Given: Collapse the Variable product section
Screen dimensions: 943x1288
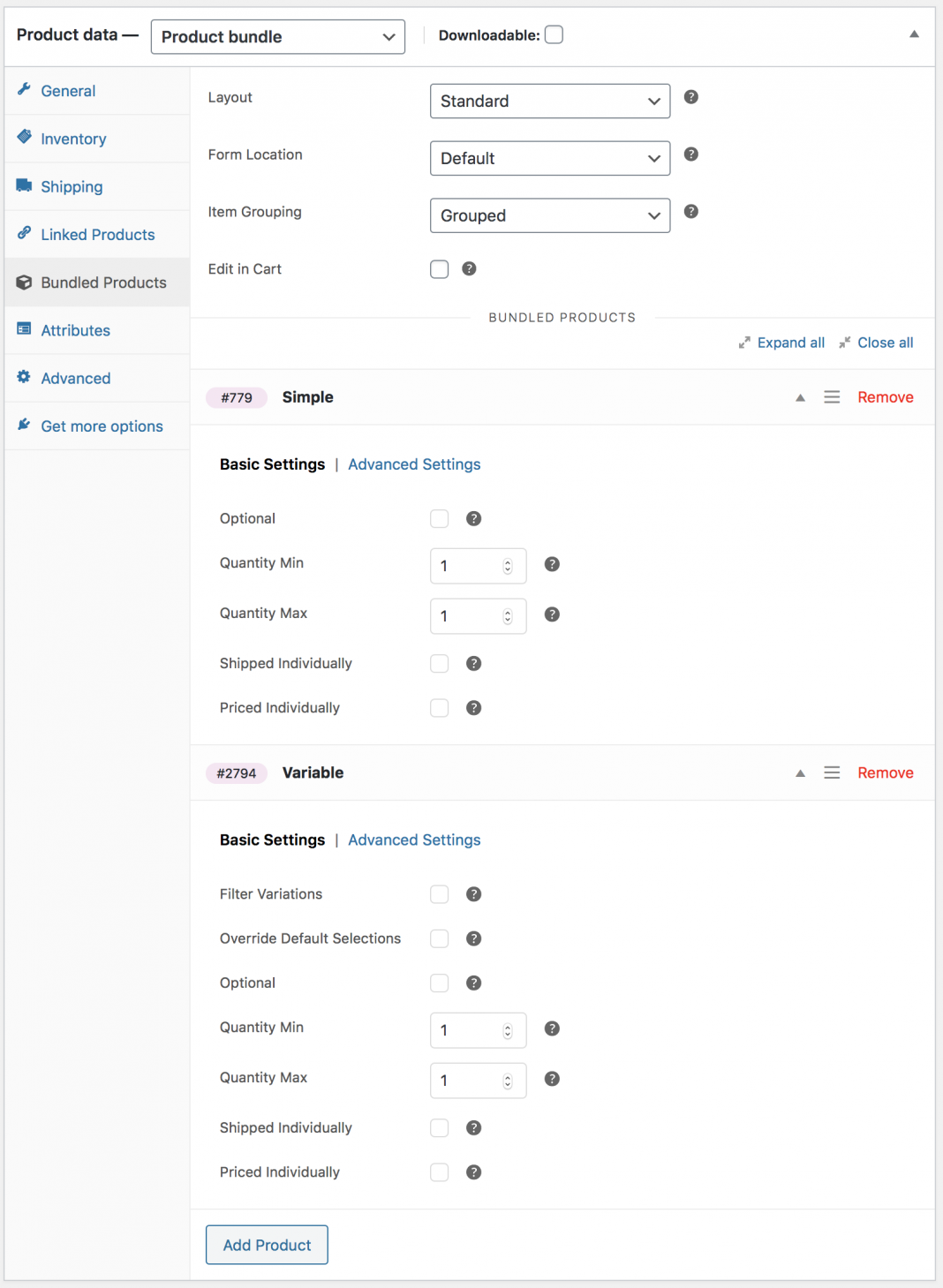Looking at the screenshot, I should point(800,772).
